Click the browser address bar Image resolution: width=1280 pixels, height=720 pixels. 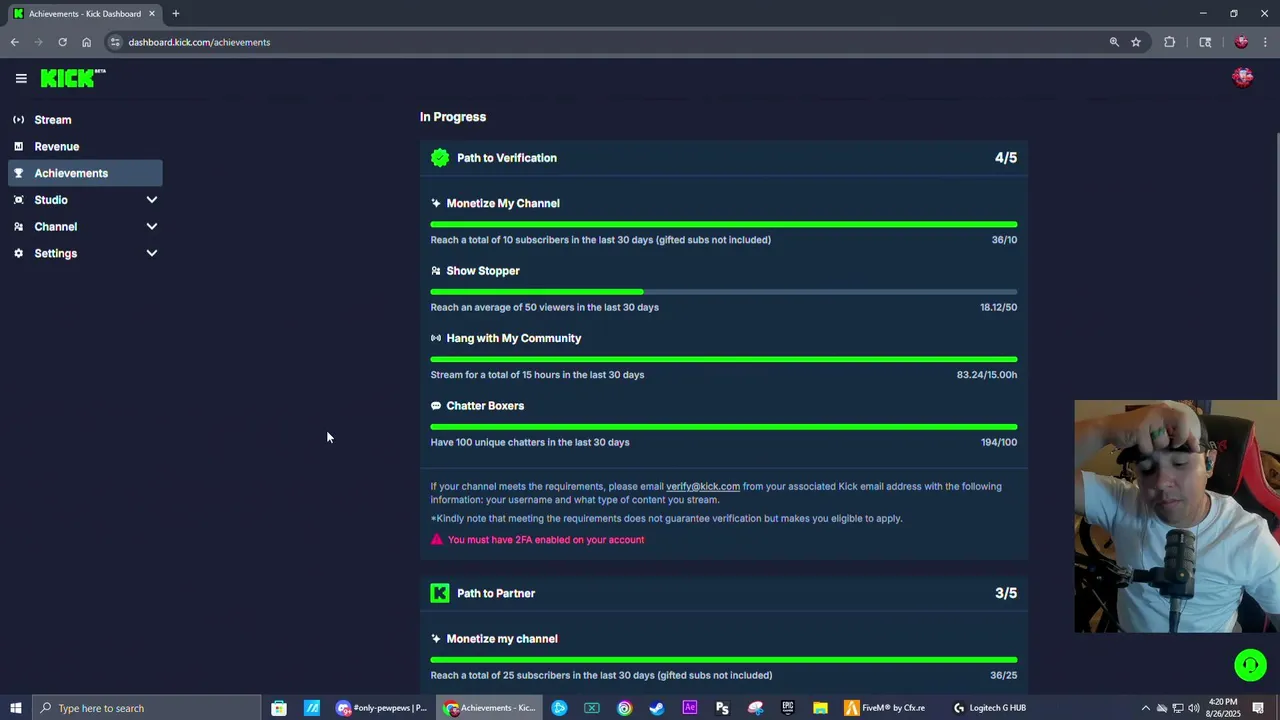point(600,42)
